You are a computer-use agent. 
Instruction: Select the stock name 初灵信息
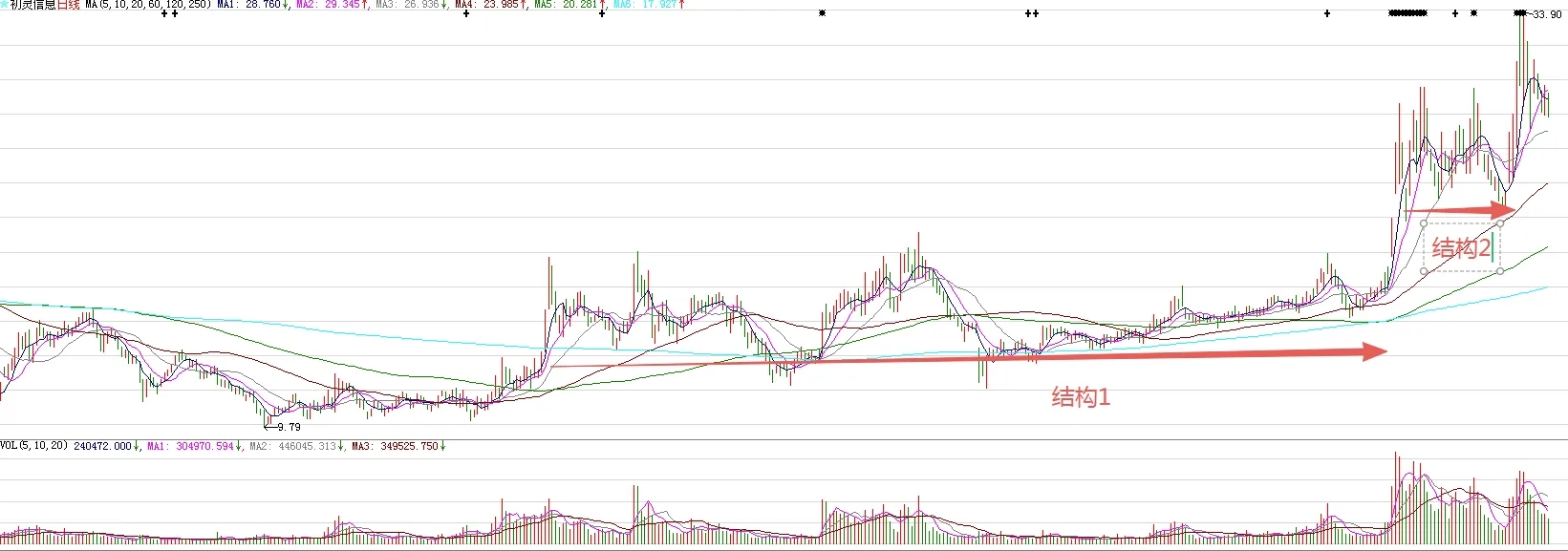point(32,5)
